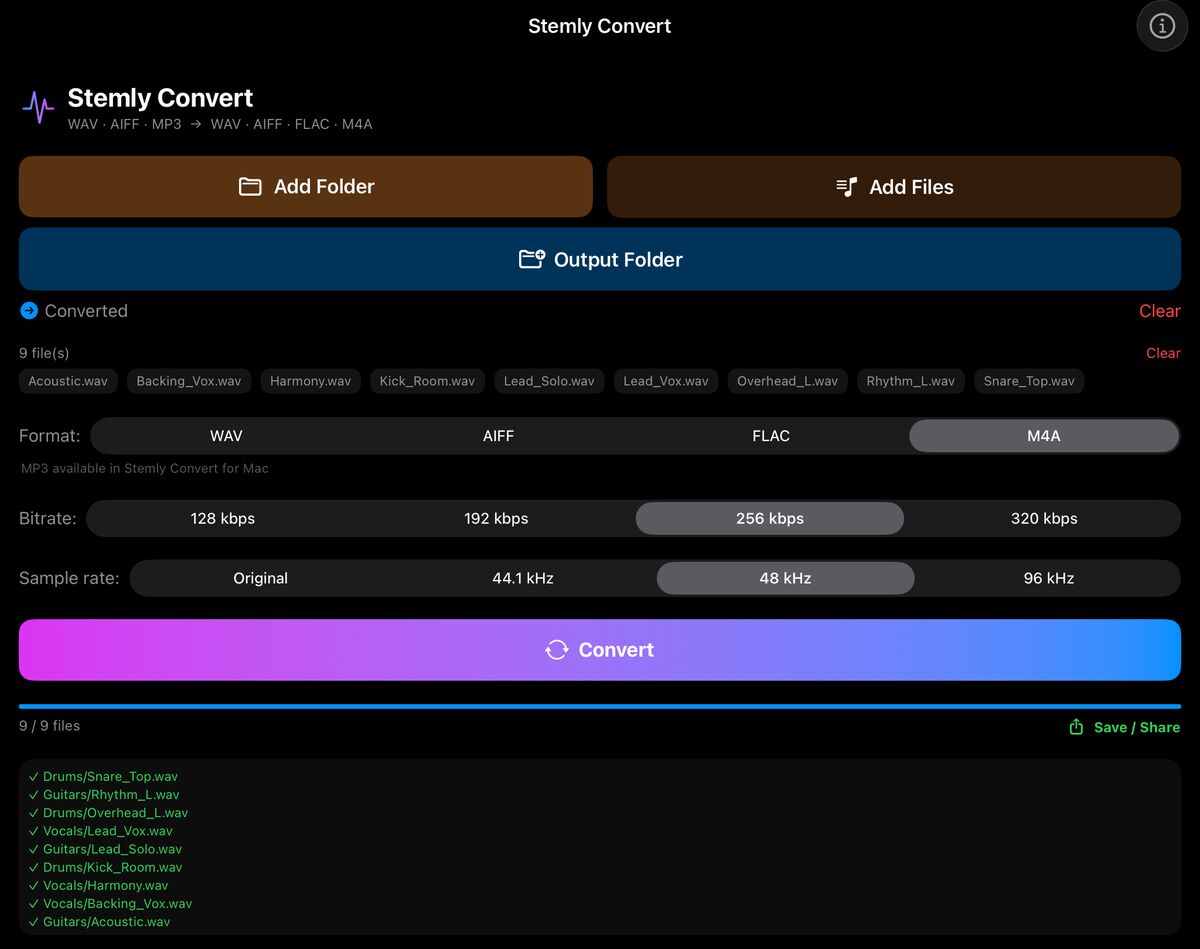Select the Backing_Vox.wav file chip
Image resolution: width=1200 pixels, height=949 pixels.
pos(189,381)
